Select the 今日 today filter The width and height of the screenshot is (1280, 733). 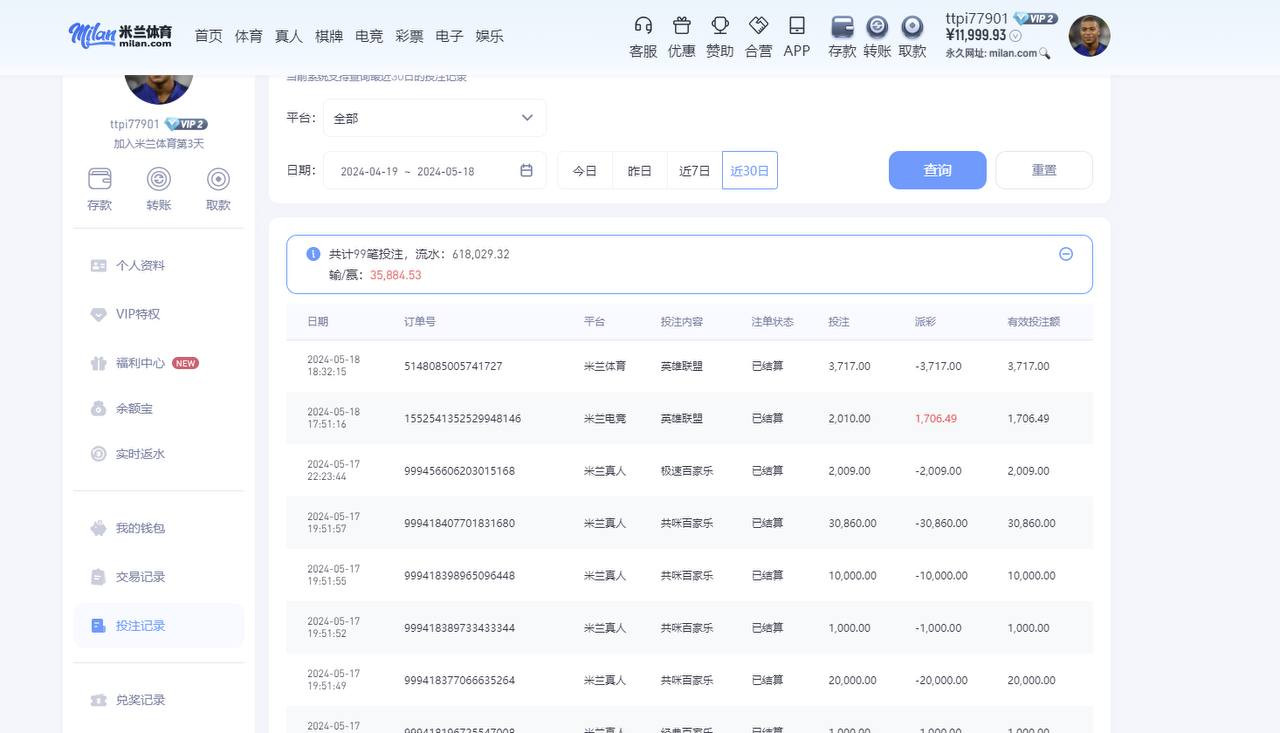[585, 171]
